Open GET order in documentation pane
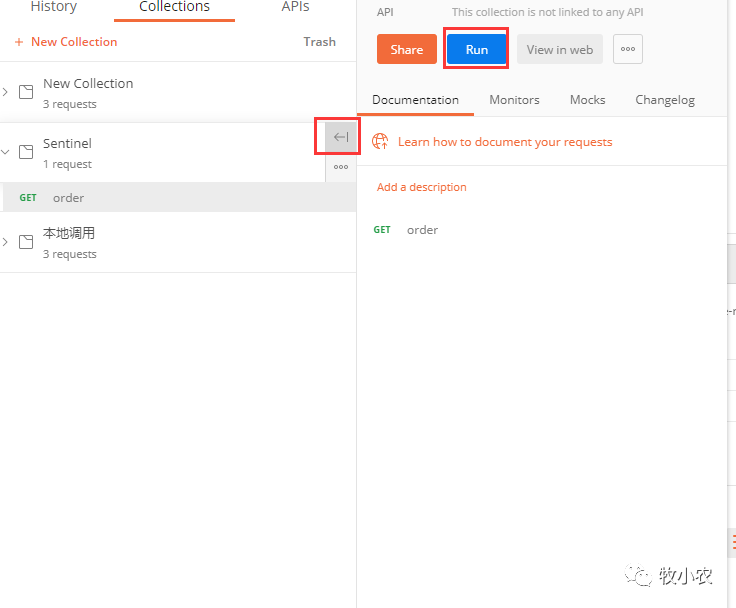The height and width of the screenshot is (608, 736). 406,230
